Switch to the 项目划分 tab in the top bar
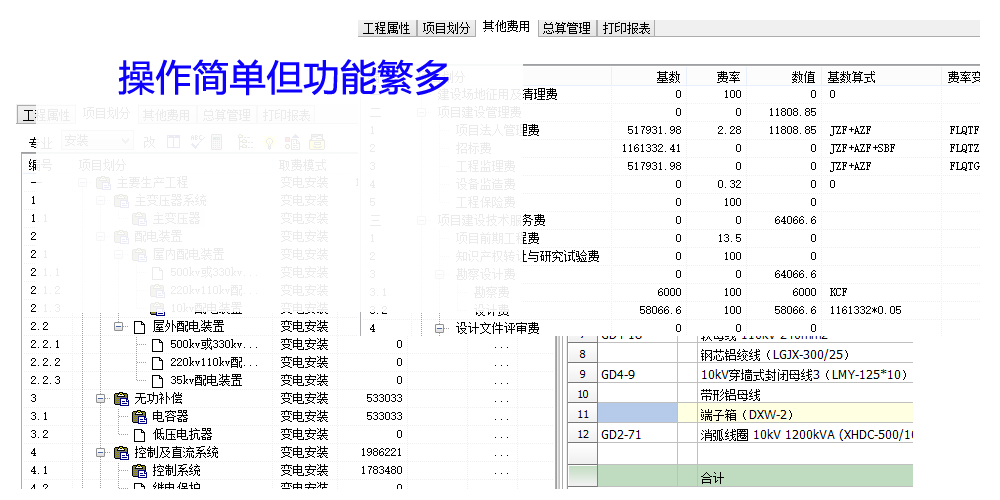Viewport: 1000px width, 500px height. 446,29
